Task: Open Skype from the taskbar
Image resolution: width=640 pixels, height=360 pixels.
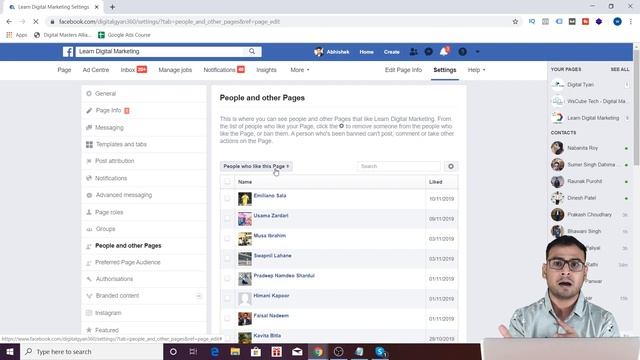Action: click(380, 351)
